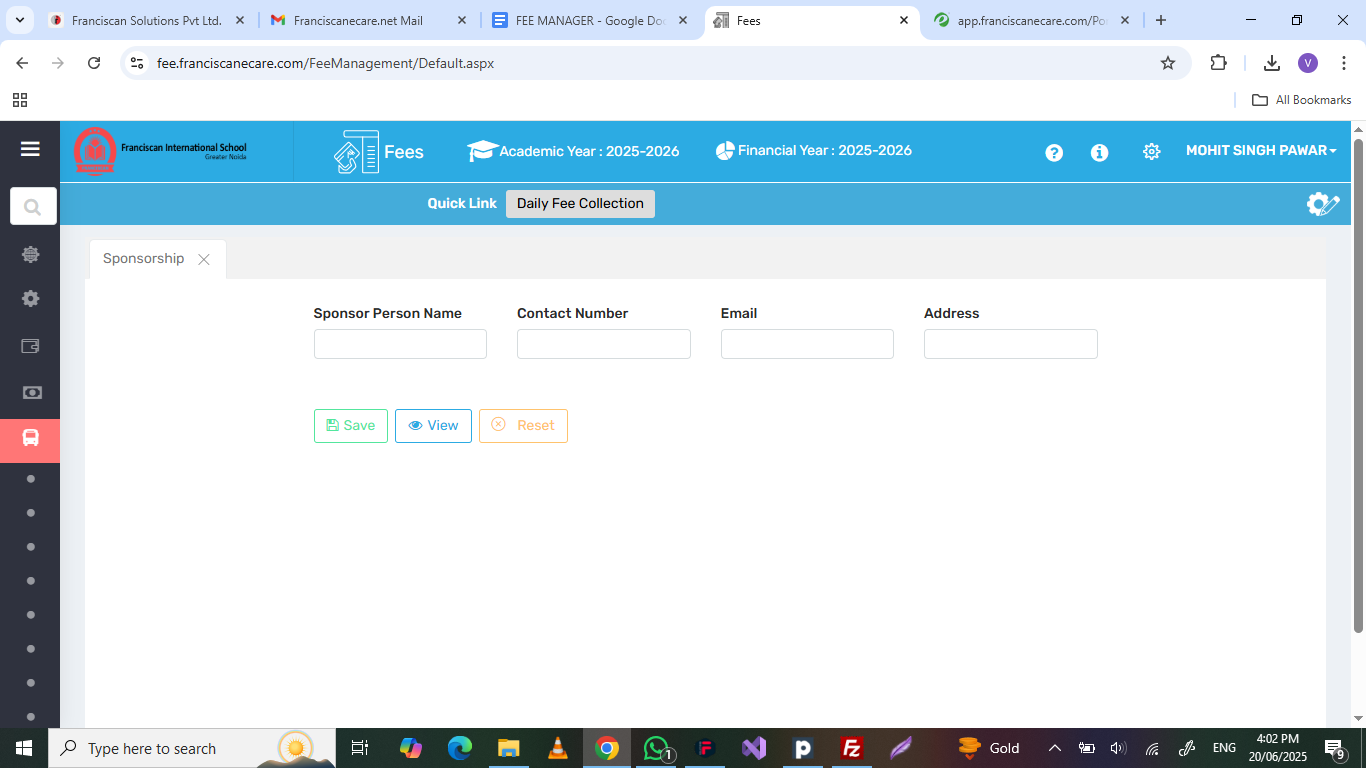Reload the page
Image resolution: width=1366 pixels, height=768 pixels.
click(94, 63)
